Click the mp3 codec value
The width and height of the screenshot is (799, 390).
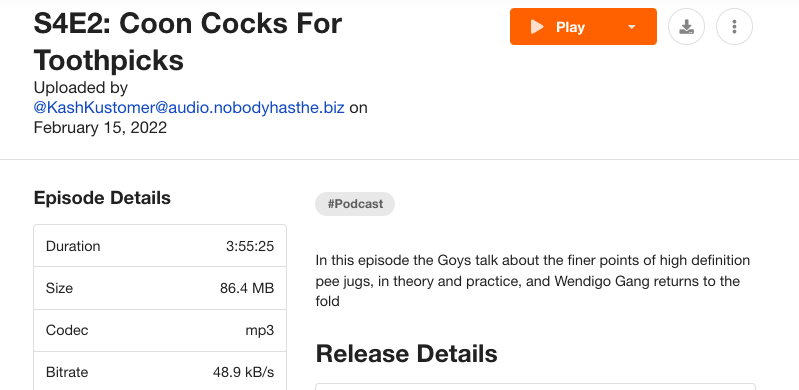[x=260, y=330]
